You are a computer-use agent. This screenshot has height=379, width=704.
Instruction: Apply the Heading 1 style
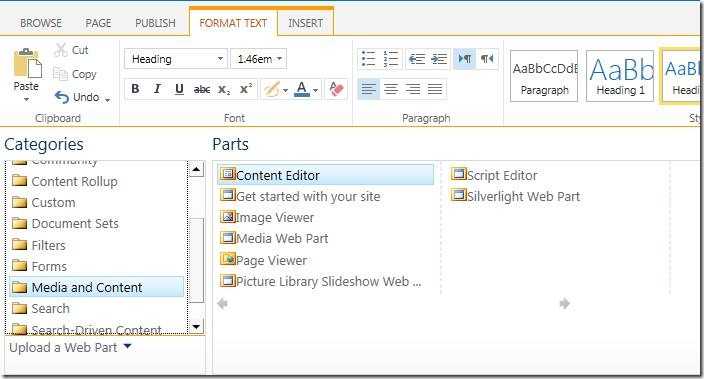click(620, 76)
